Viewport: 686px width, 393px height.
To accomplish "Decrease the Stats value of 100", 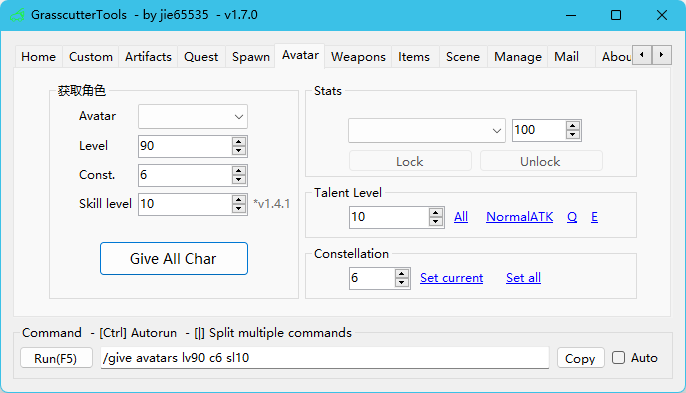I will point(572,134).
